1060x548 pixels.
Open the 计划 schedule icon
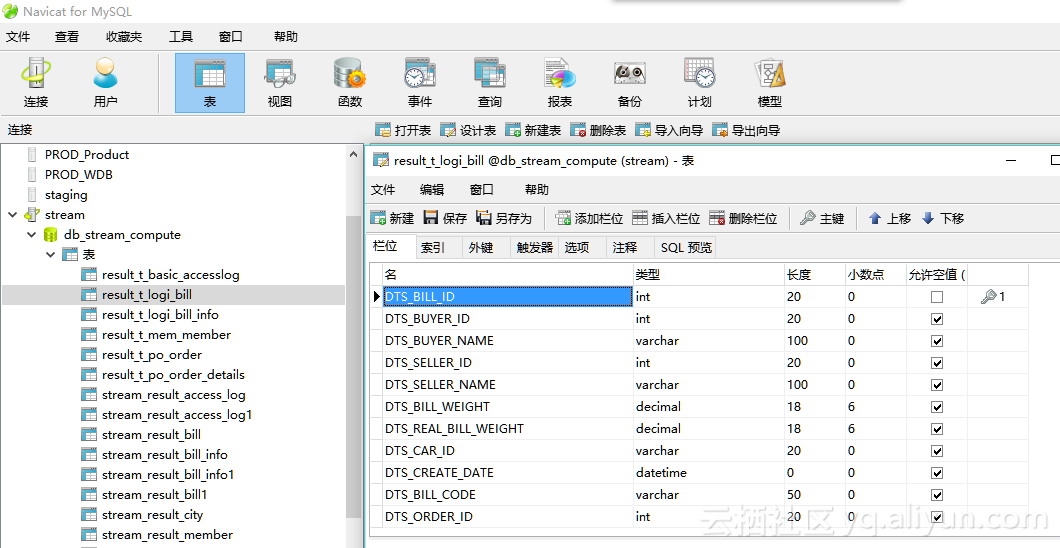click(700, 83)
